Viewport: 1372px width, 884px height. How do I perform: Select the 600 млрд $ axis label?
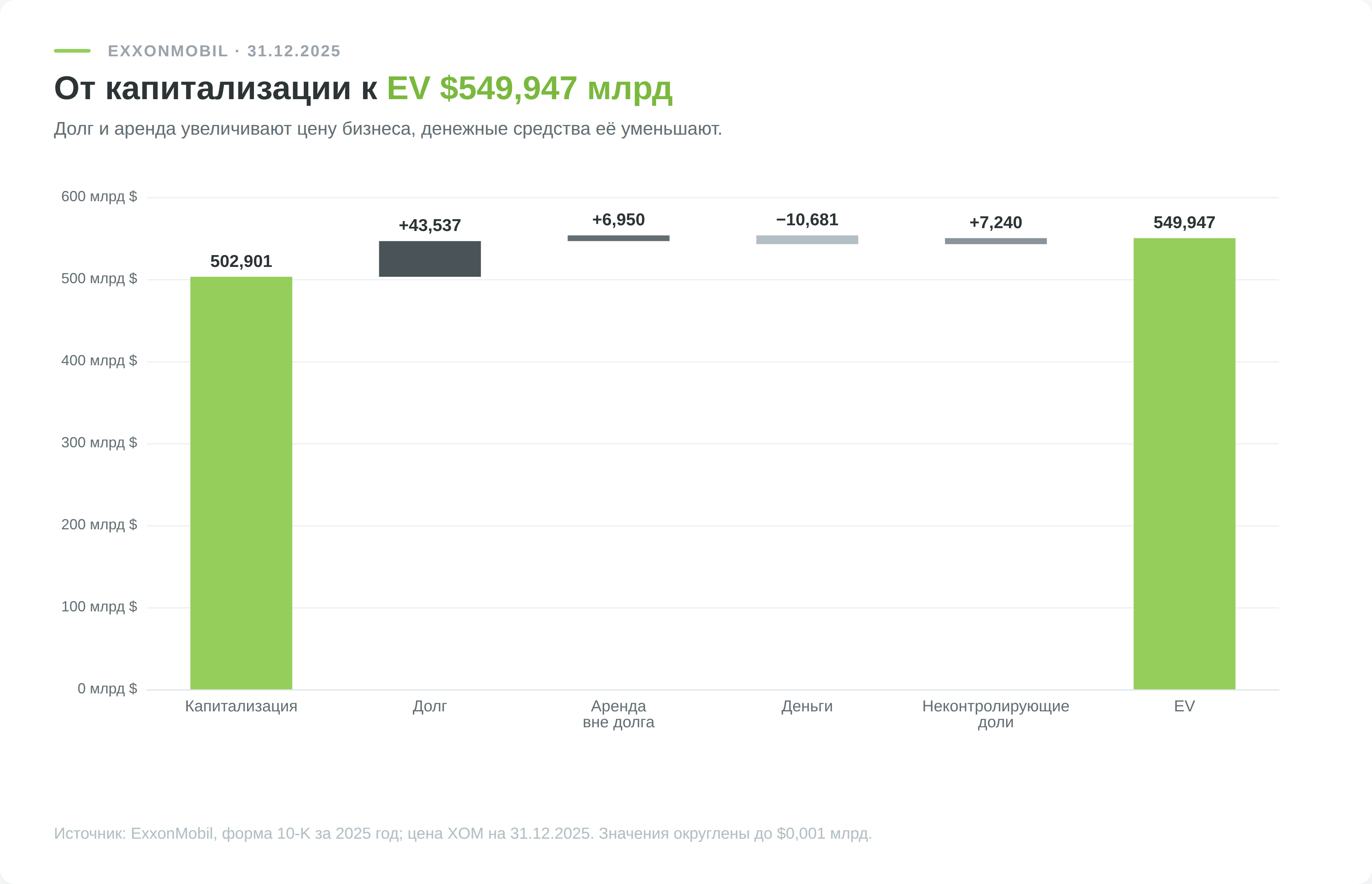(x=99, y=196)
